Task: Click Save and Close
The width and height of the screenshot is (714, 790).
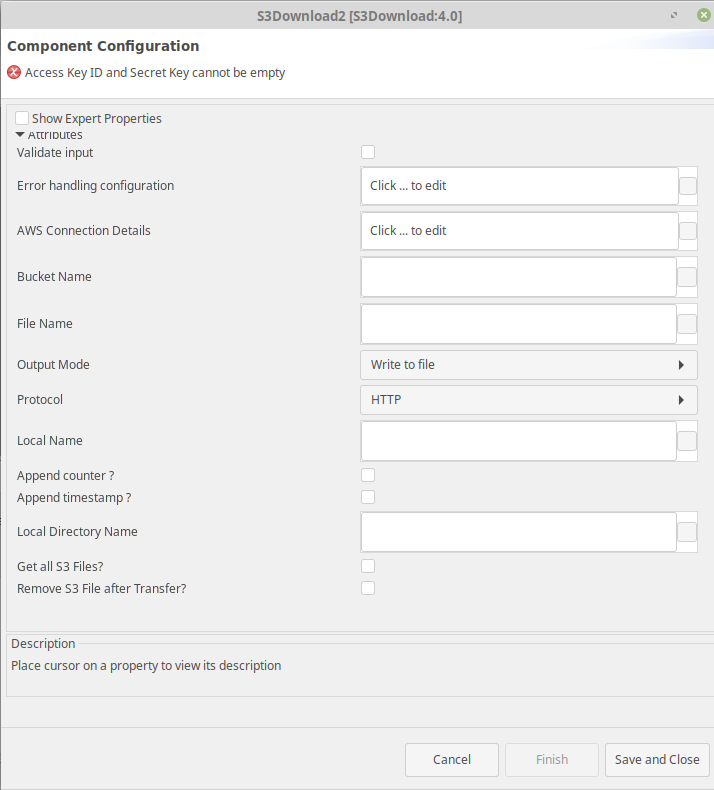Action: [657, 760]
